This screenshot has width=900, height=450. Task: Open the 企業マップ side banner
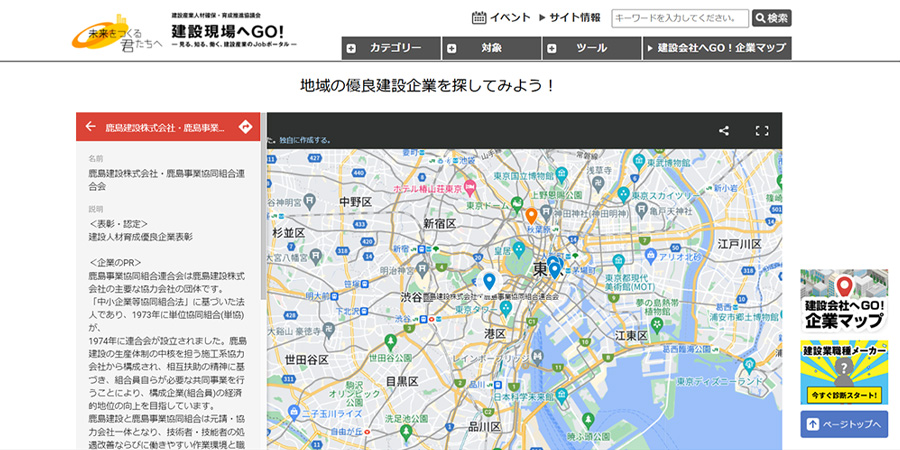pos(844,302)
